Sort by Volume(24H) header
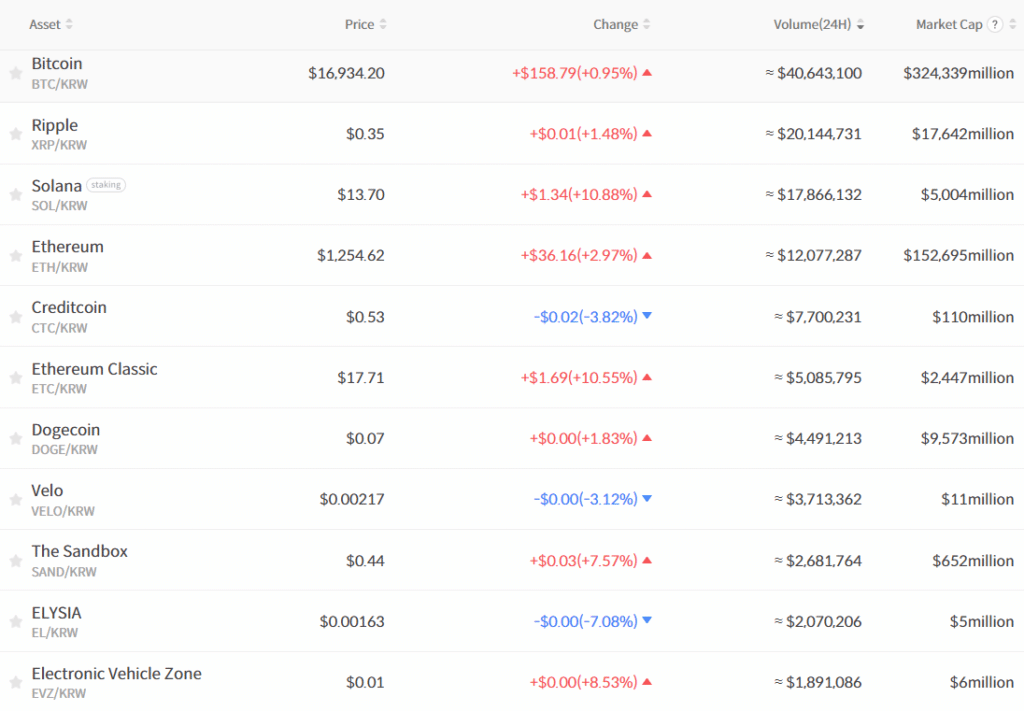1024x711 pixels. (819, 24)
